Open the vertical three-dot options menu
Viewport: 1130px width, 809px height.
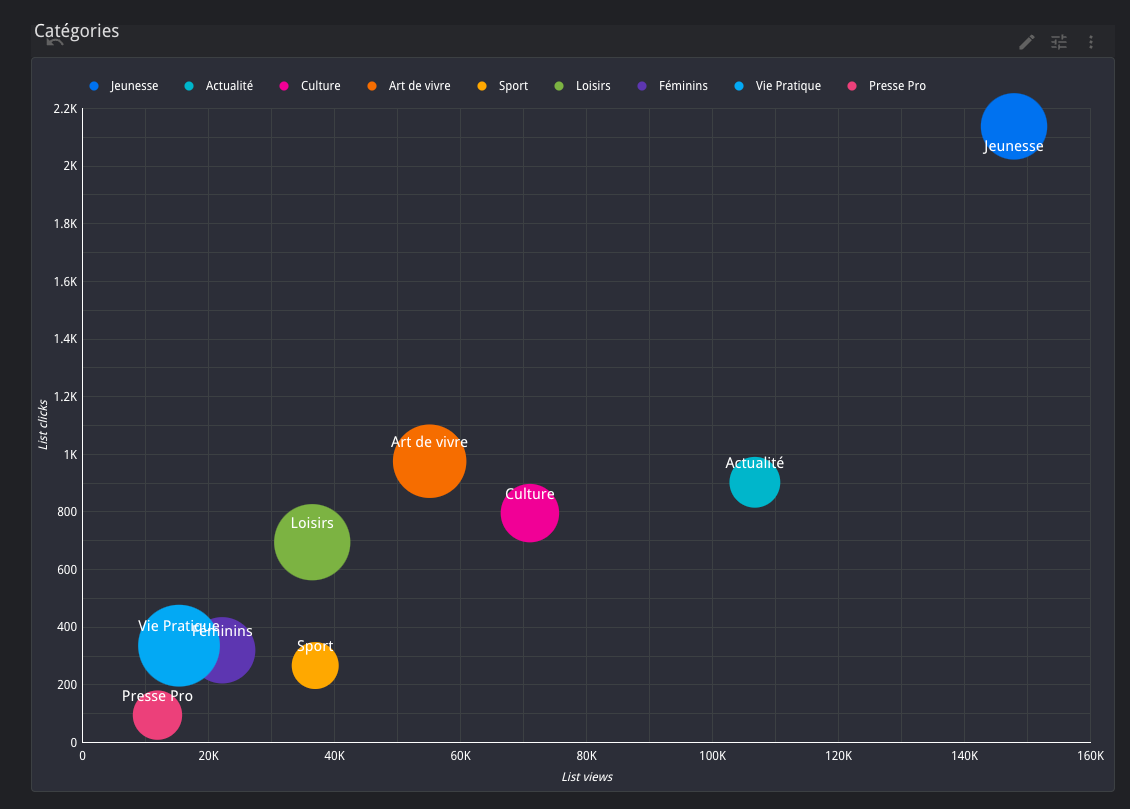(x=1090, y=42)
